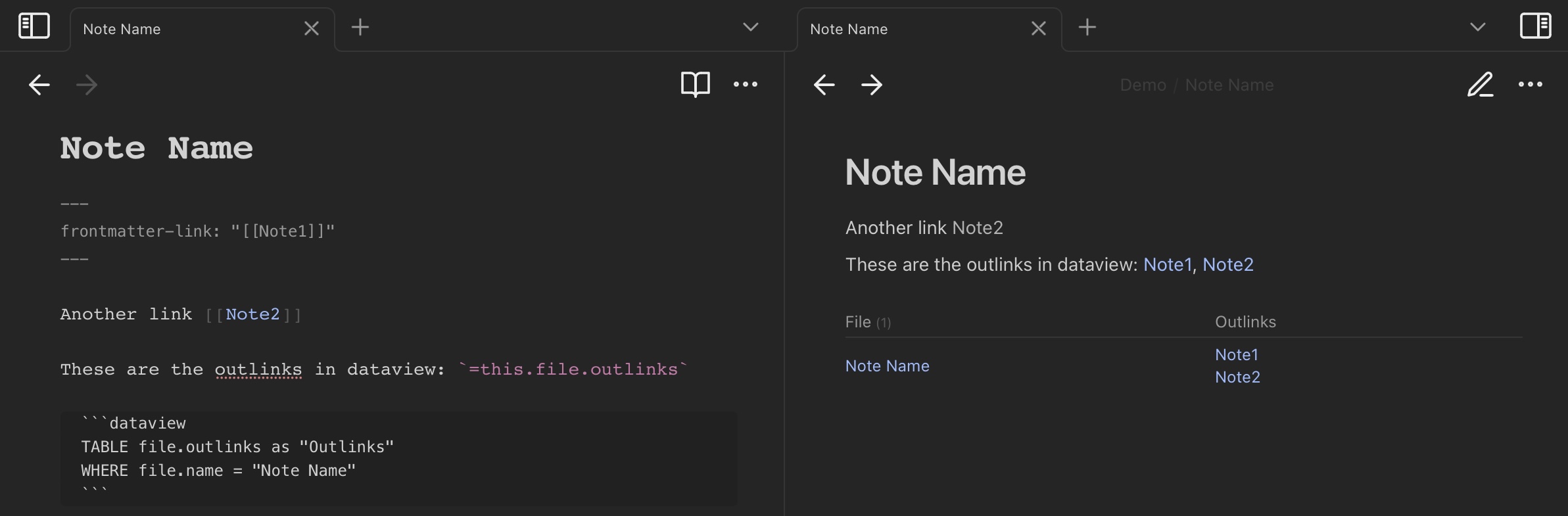Open Note Name link in File column
Viewport: 1568px width, 516px height.
tap(887, 366)
